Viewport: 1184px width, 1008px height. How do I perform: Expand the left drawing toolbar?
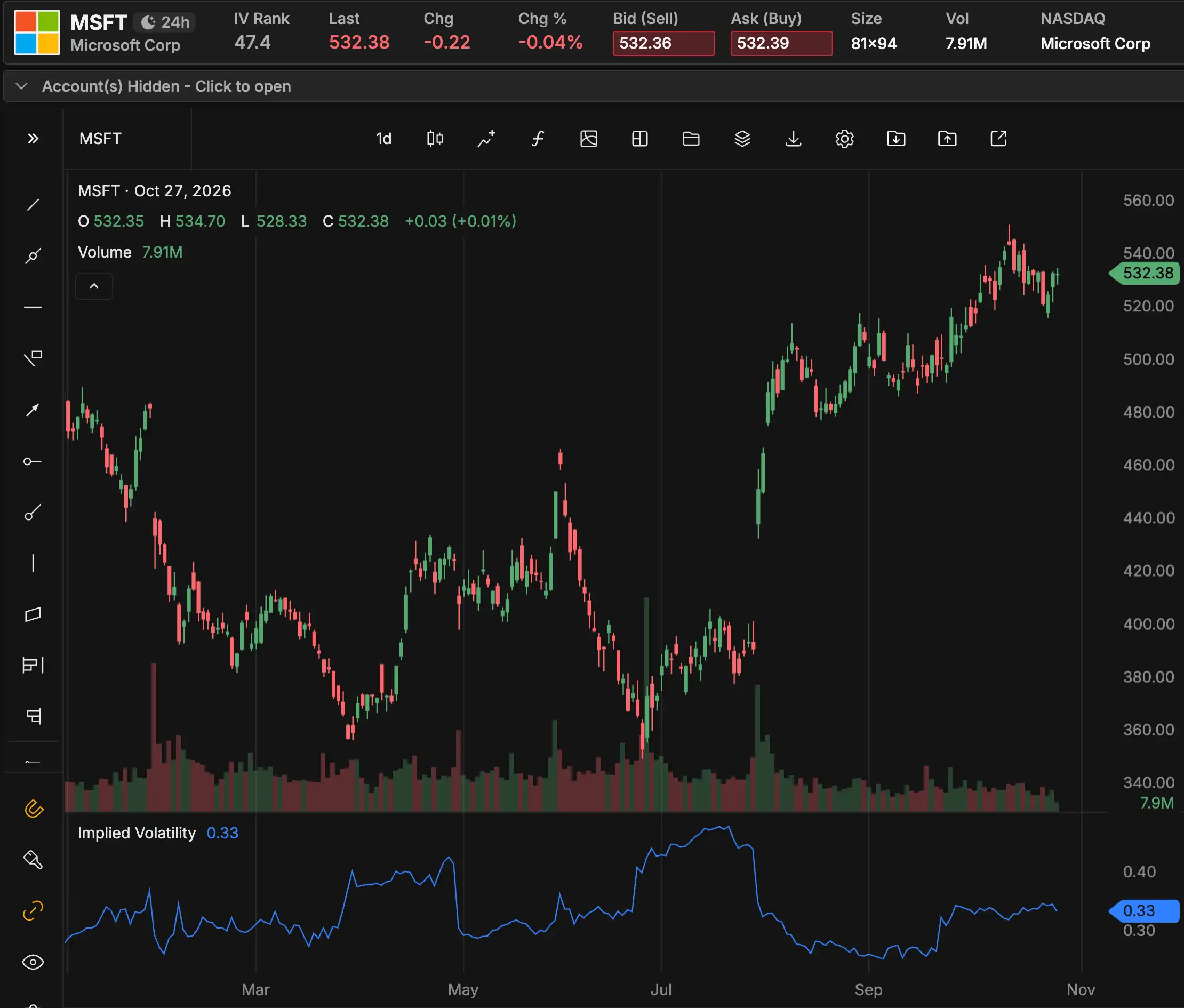[33, 138]
